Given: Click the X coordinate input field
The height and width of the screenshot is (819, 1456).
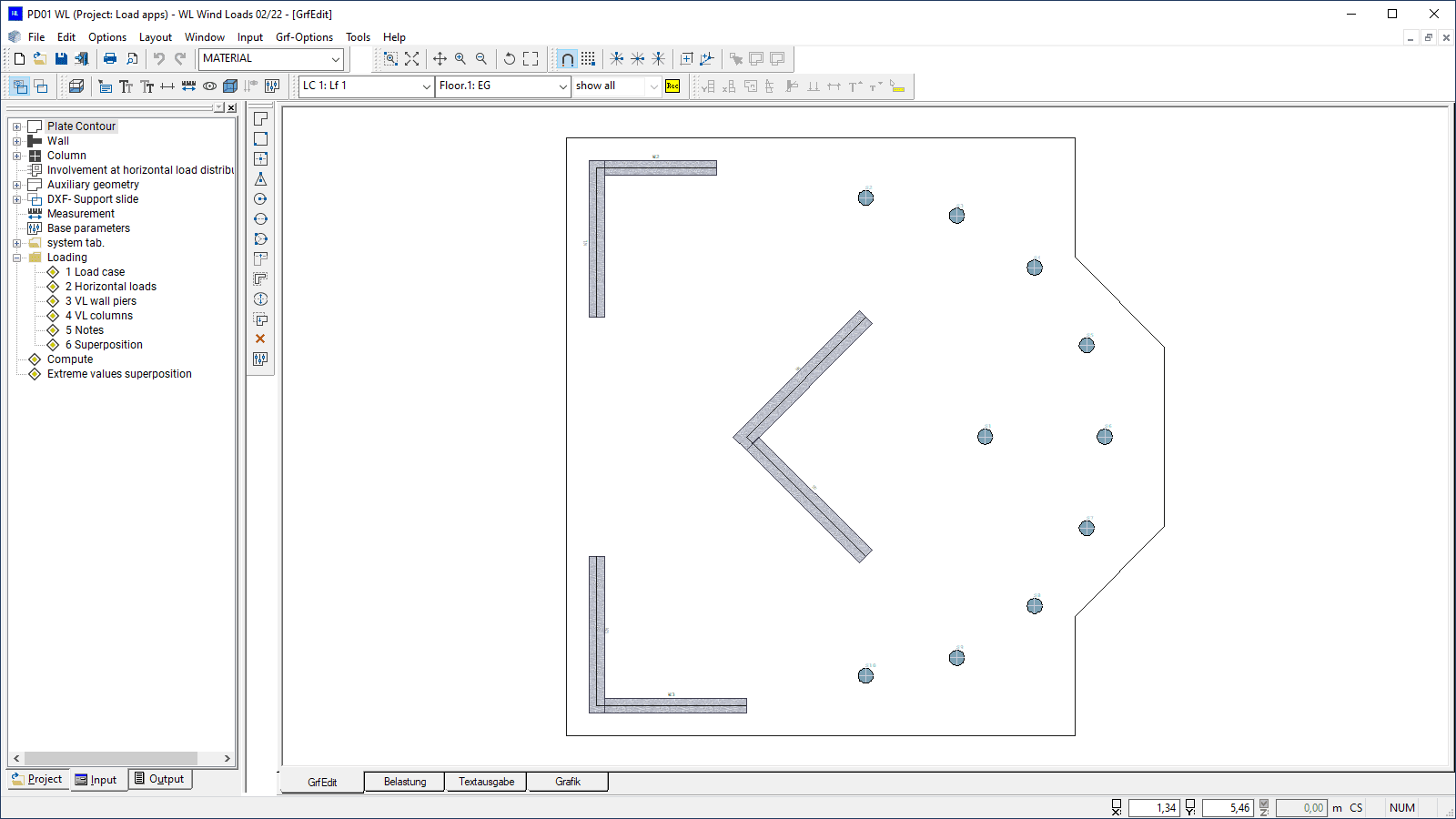Looking at the screenshot, I should point(1153,807).
